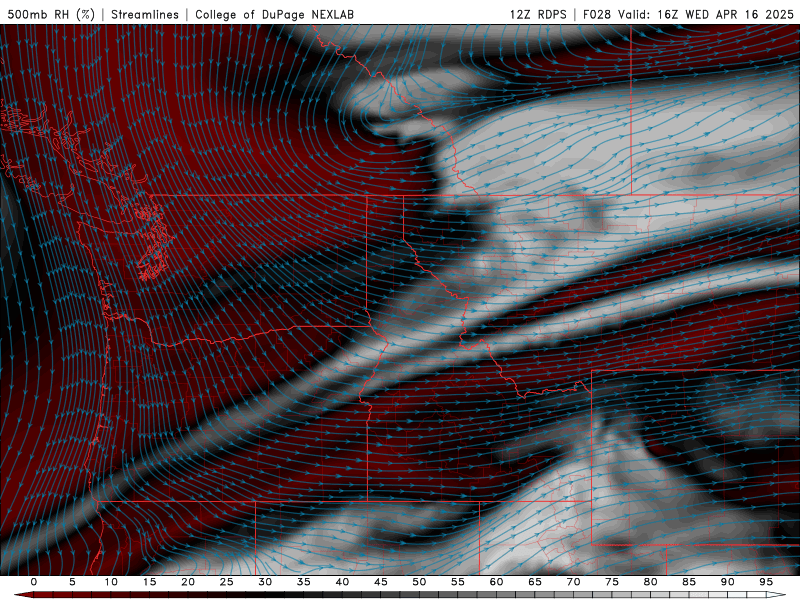Click the 'F028' forecast hour label
The width and height of the screenshot is (800, 600).
point(597,14)
